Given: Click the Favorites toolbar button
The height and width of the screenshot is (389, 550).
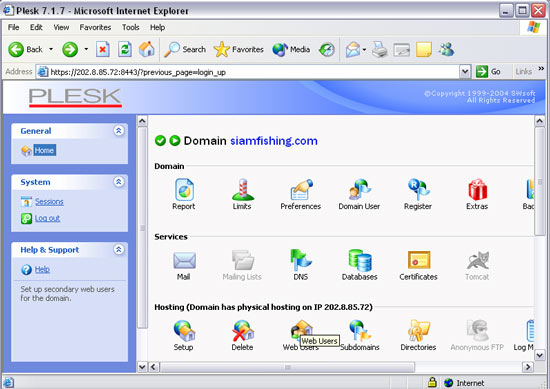Looking at the screenshot, I should coord(239,49).
